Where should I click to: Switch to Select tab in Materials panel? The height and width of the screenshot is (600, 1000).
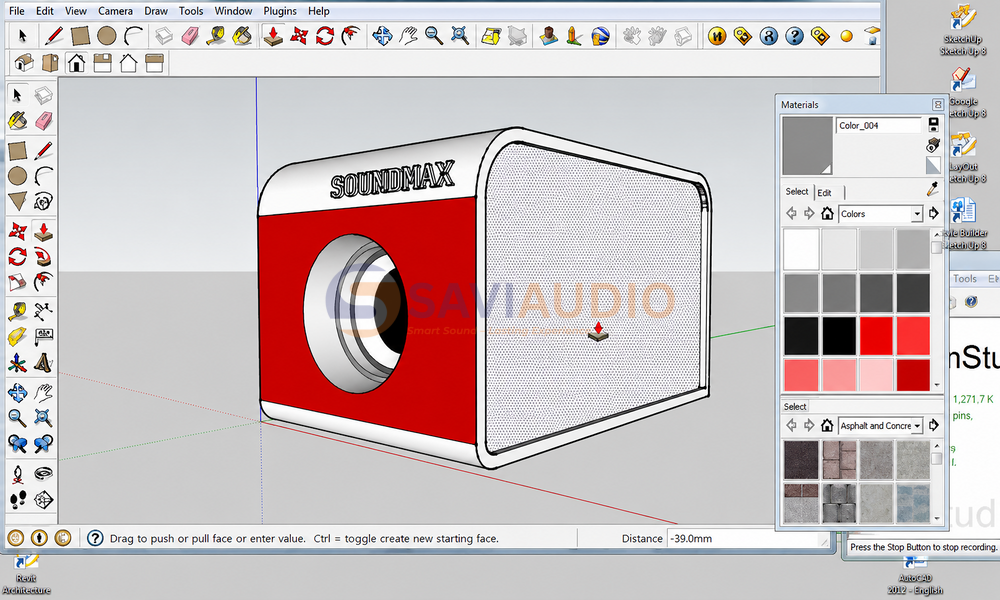tap(797, 191)
